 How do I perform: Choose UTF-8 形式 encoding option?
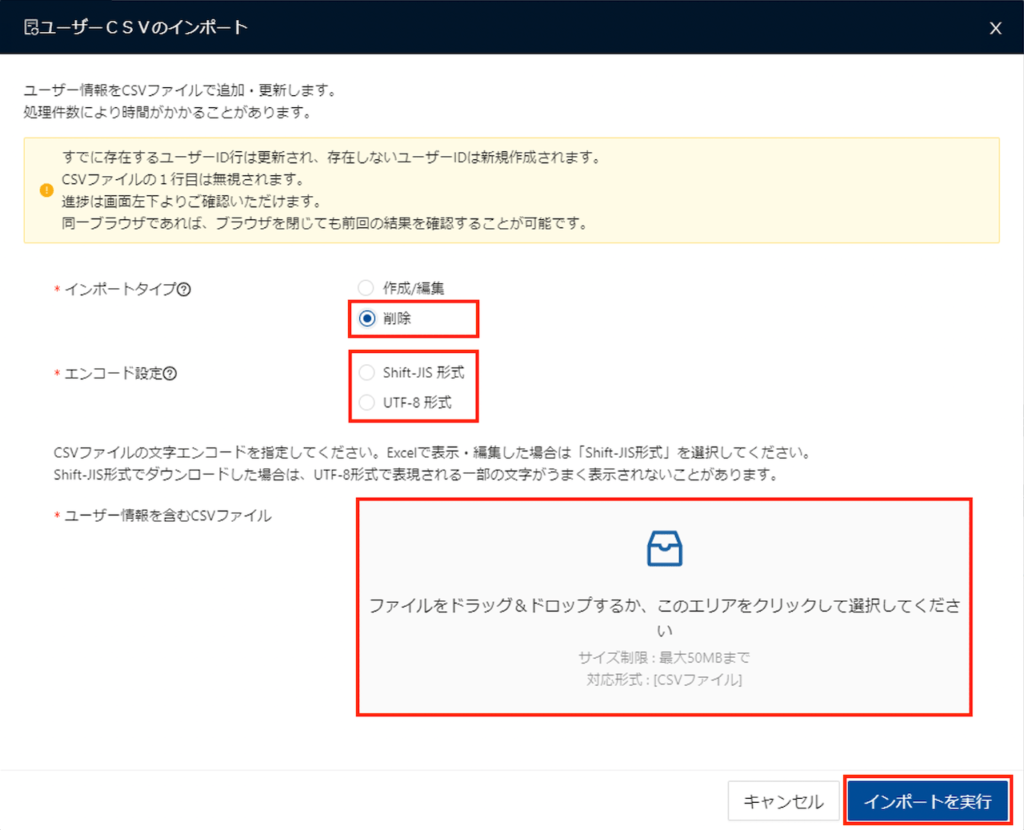coord(366,403)
